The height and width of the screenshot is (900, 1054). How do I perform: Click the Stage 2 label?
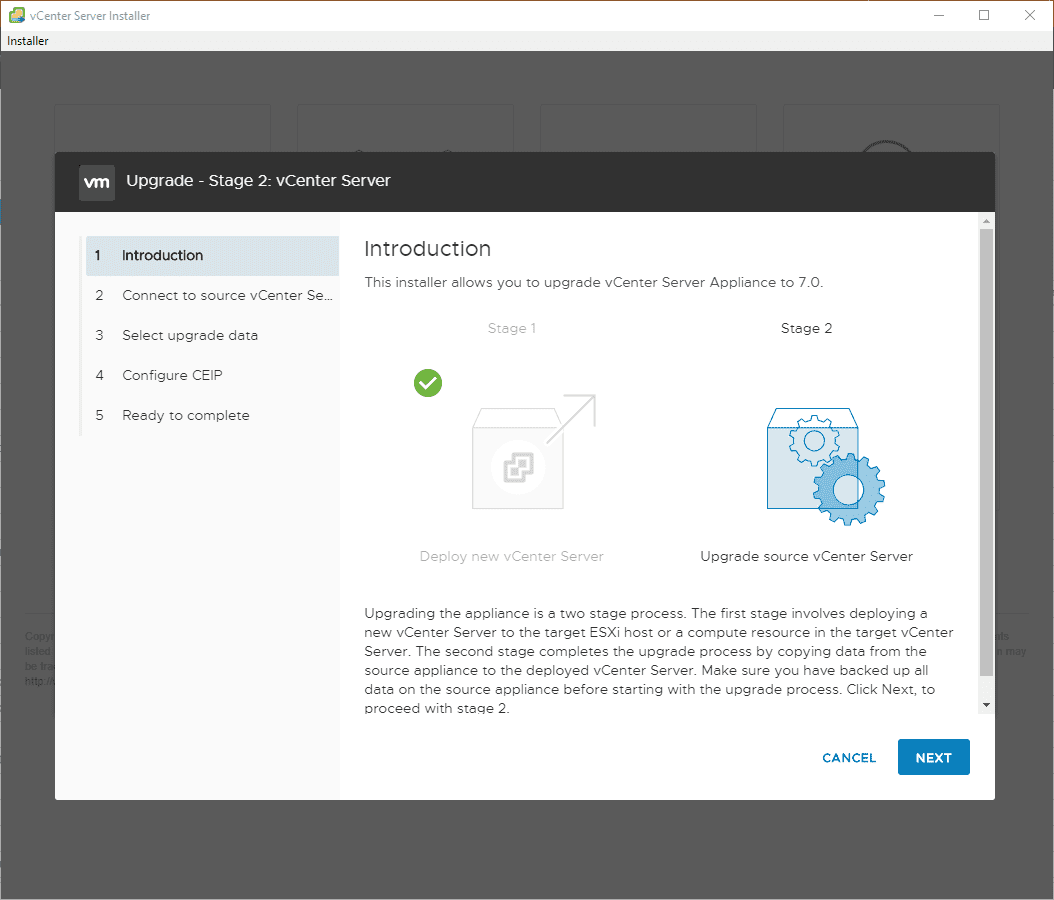[806, 328]
